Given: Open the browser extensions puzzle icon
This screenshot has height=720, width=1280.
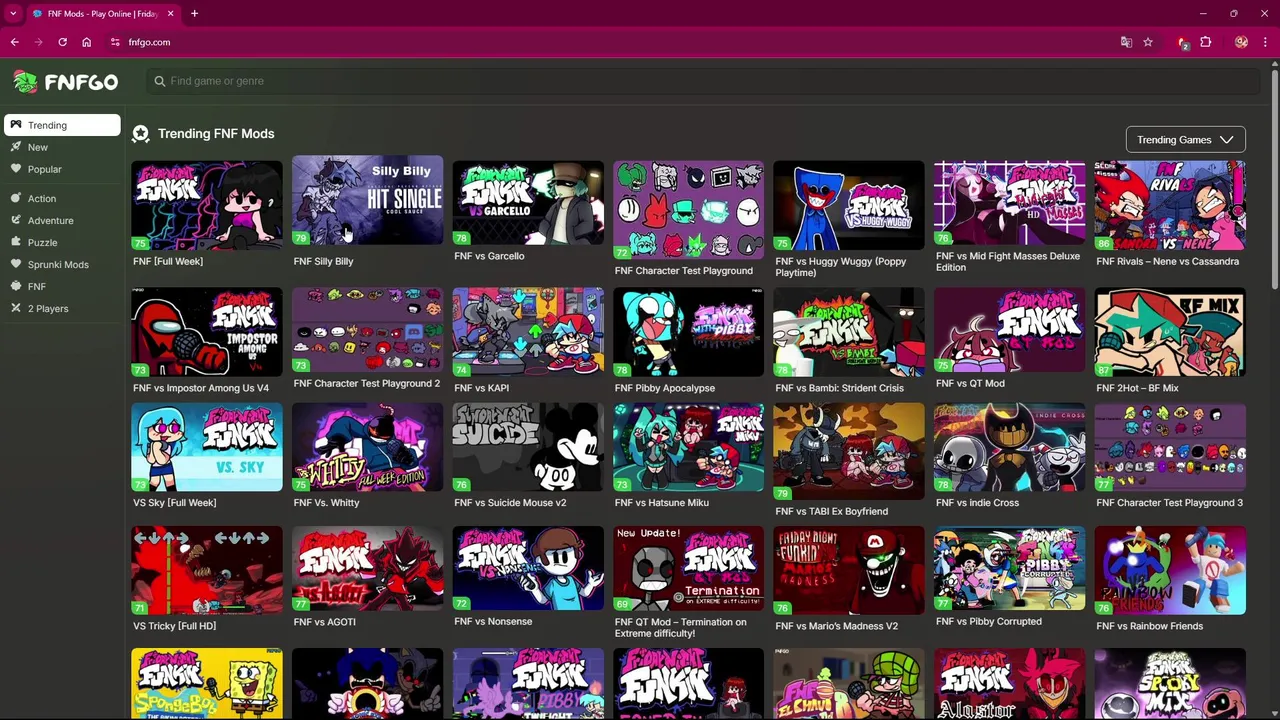Looking at the screenshot, I should tap(1205, 42).
